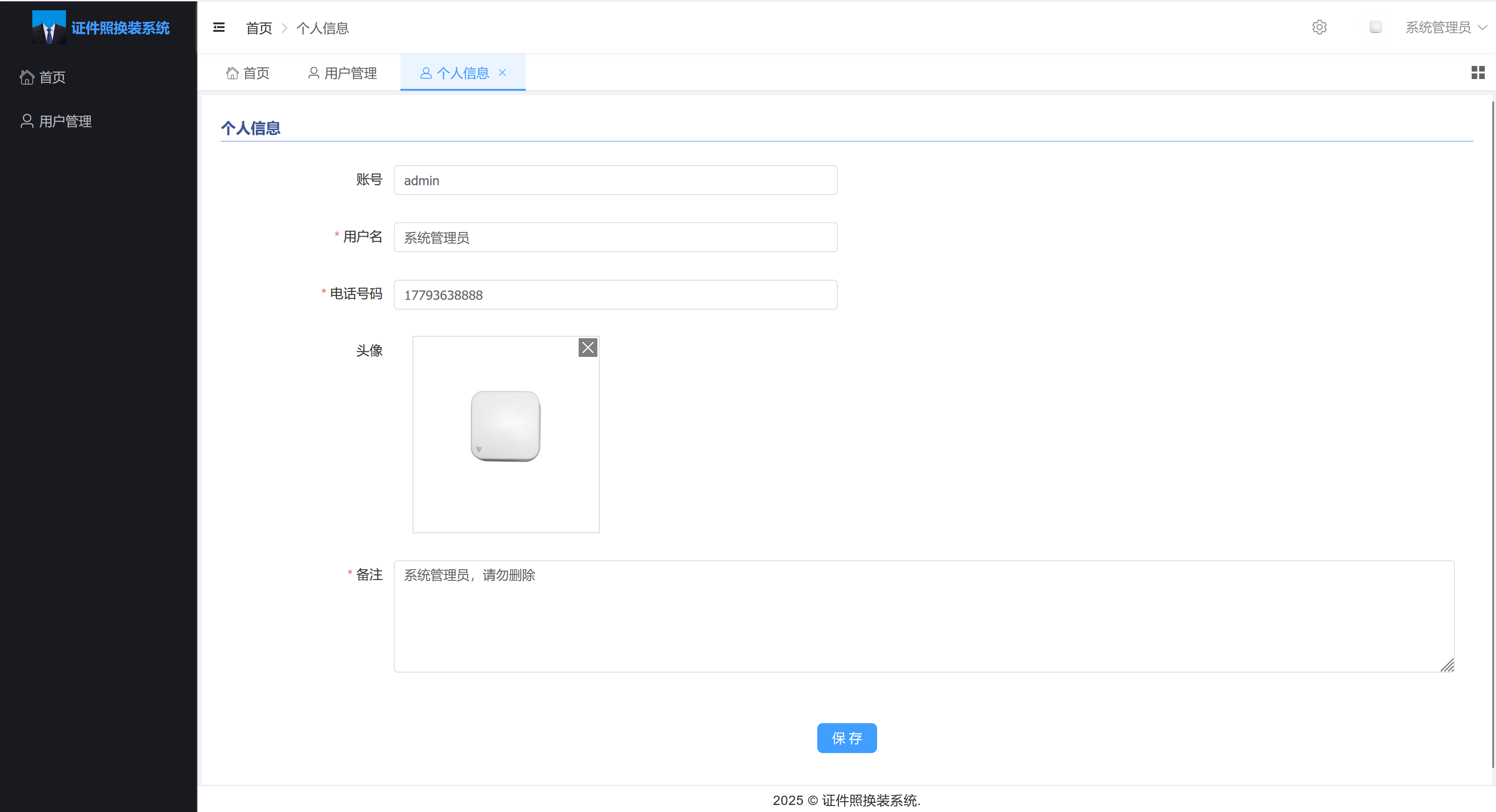
Task: Click the 电话号码 input field
Action: click(615, 295)
